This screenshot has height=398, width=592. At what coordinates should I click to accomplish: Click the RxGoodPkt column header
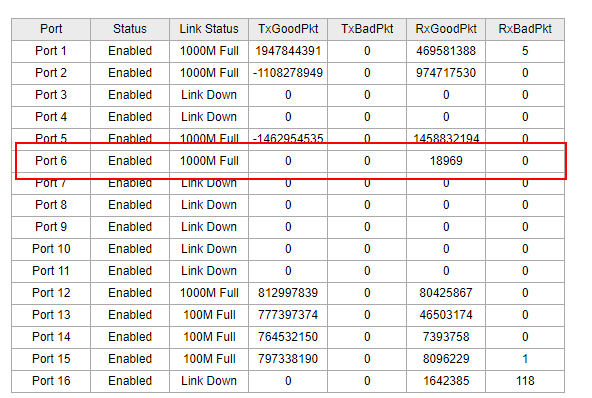[x=446, y=29]
